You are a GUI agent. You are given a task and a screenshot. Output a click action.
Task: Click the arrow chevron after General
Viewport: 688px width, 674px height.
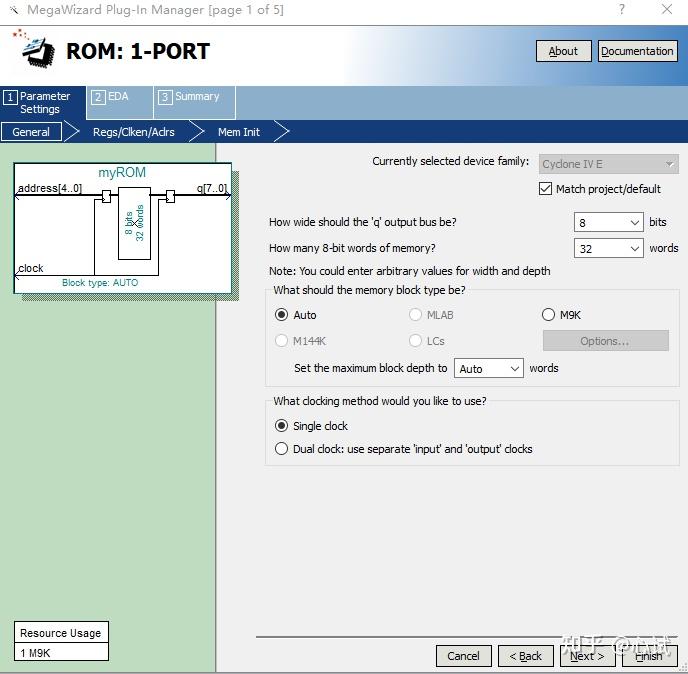[x=72, y=132]
